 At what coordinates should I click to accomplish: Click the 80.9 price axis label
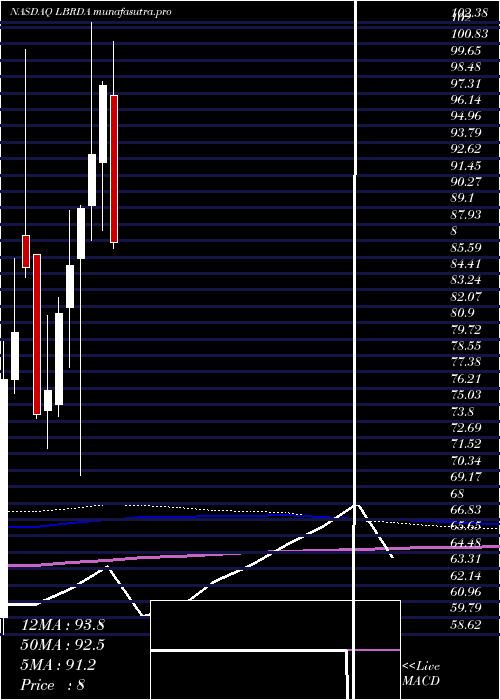[x=462, y=313]
